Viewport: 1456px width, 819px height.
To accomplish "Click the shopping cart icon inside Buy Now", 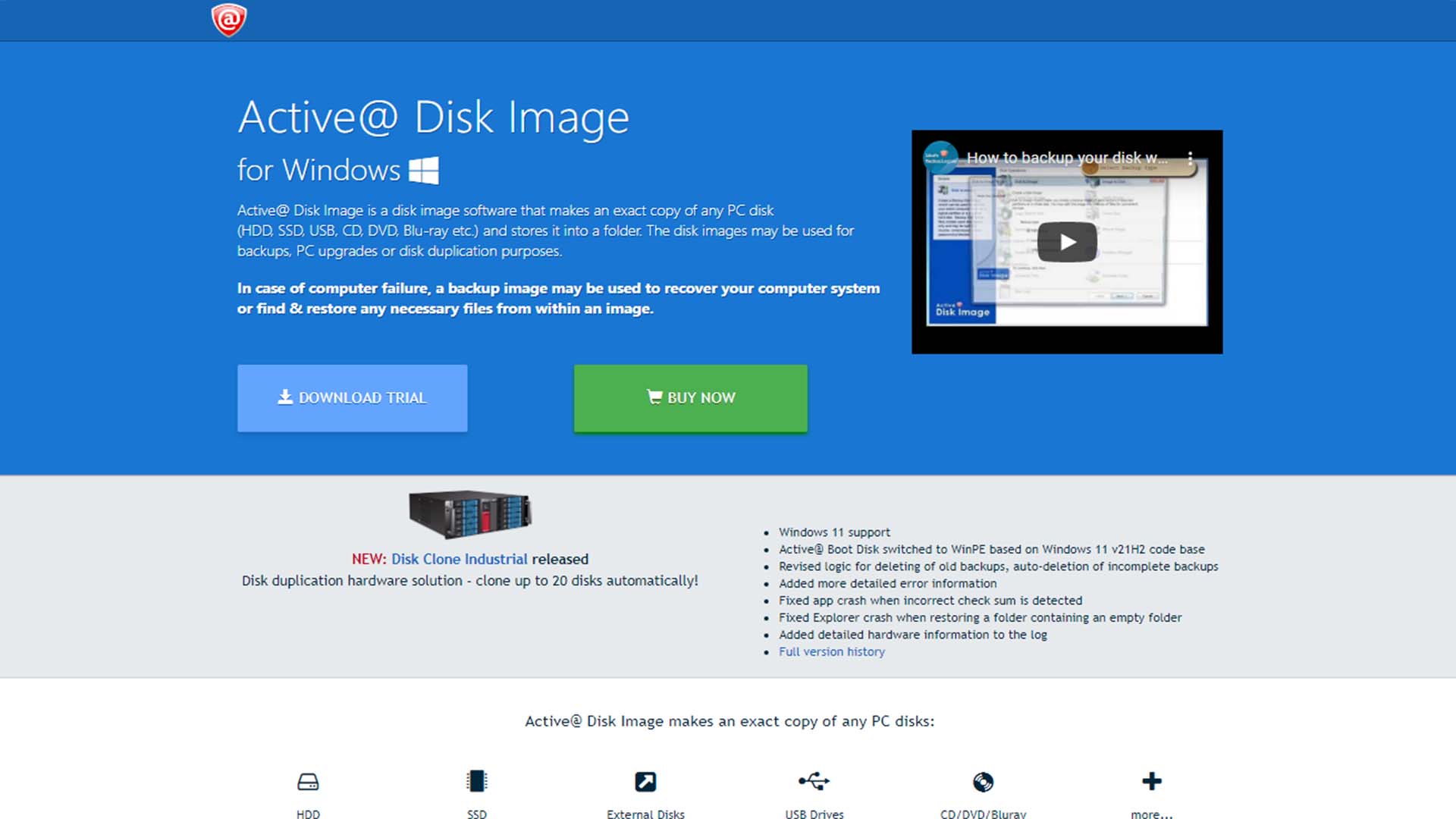I will tap(654, 397).
